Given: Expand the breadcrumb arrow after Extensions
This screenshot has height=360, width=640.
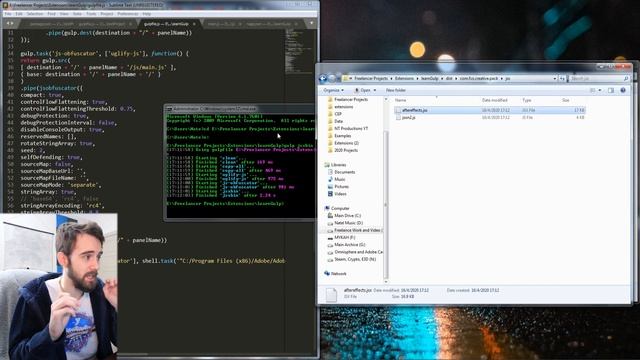Looking at the screenshot, I should click(418, 78).
